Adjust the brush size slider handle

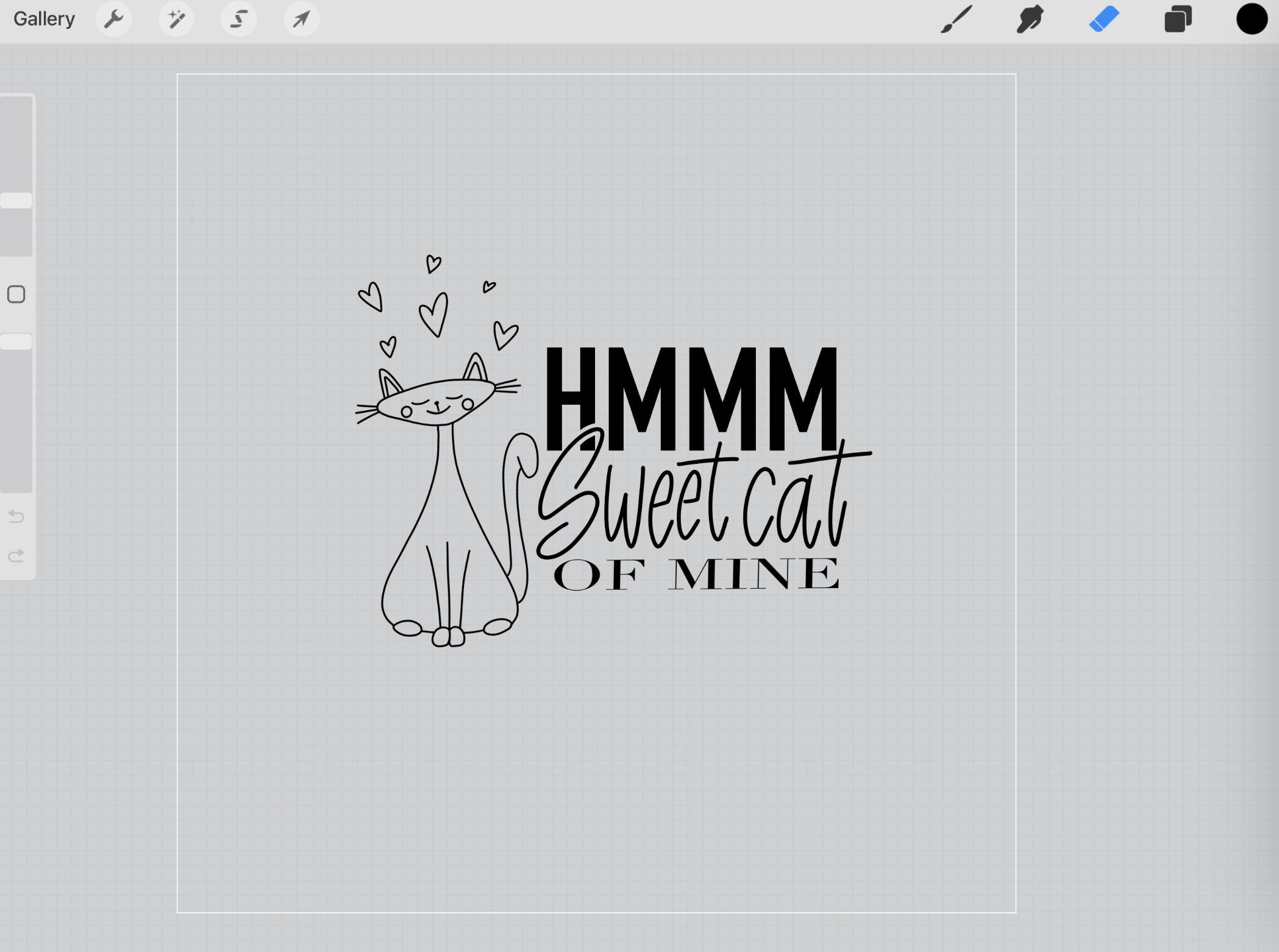pos(16,201)
